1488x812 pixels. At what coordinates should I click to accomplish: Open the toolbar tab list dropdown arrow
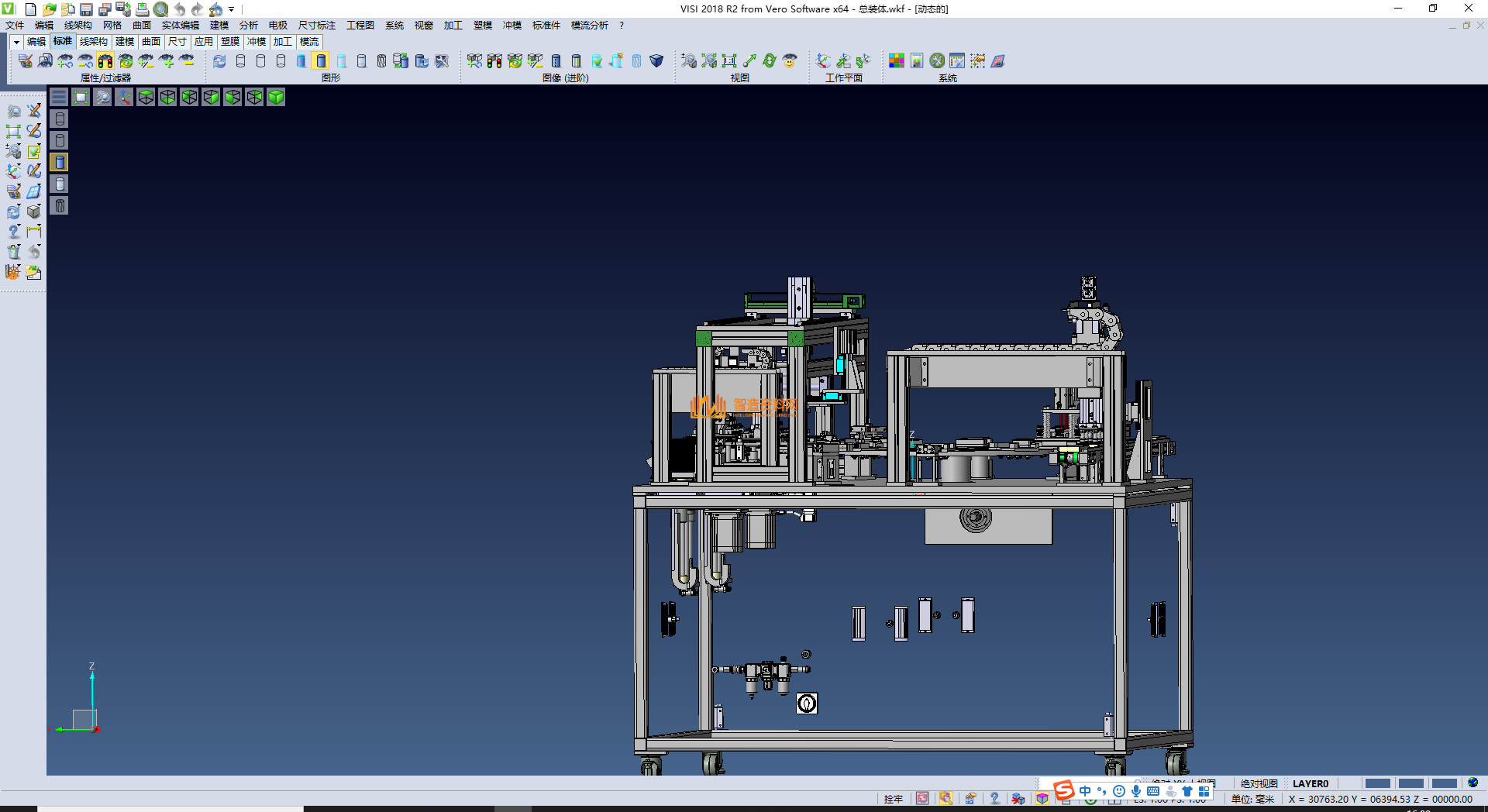16,42
